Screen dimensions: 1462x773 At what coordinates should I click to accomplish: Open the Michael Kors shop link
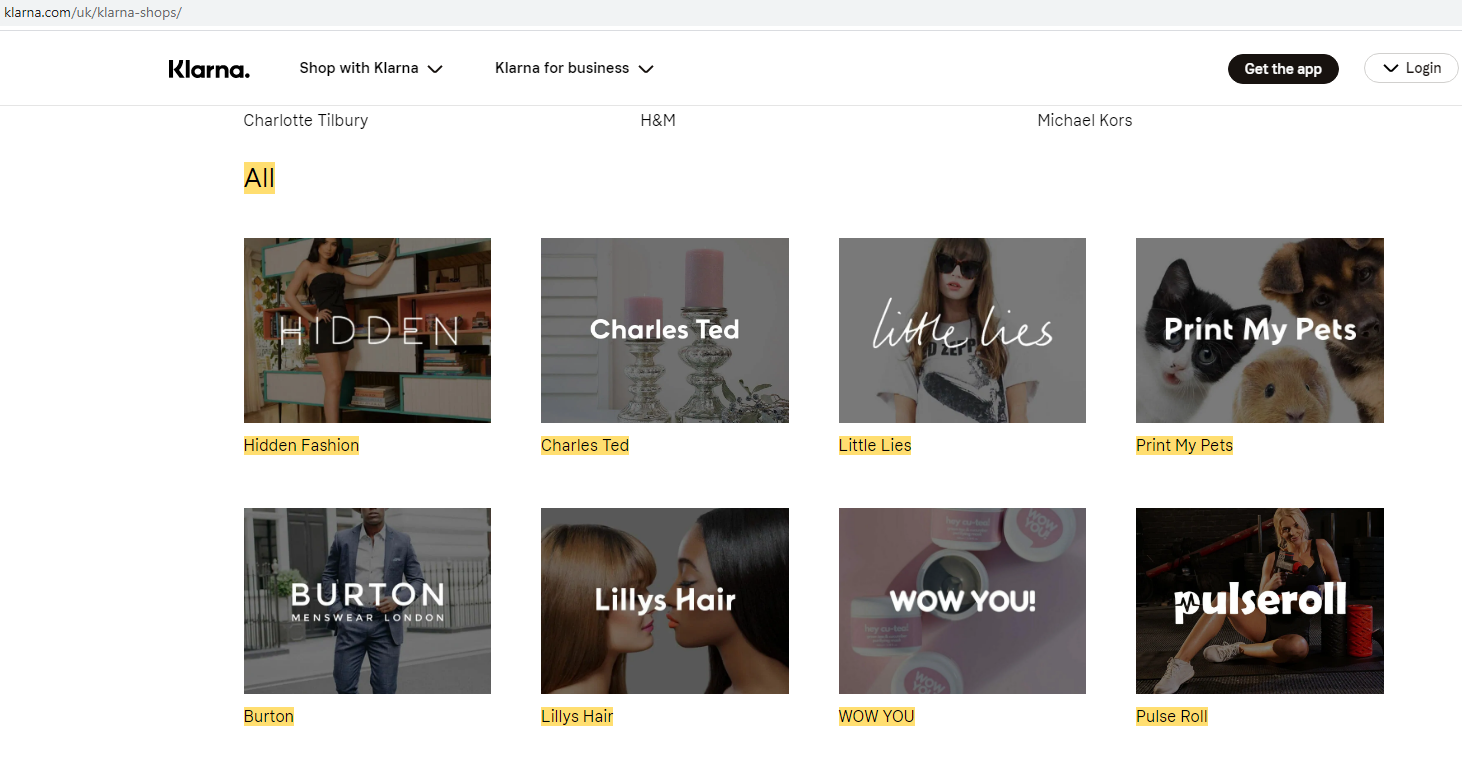click(1085, 120)
